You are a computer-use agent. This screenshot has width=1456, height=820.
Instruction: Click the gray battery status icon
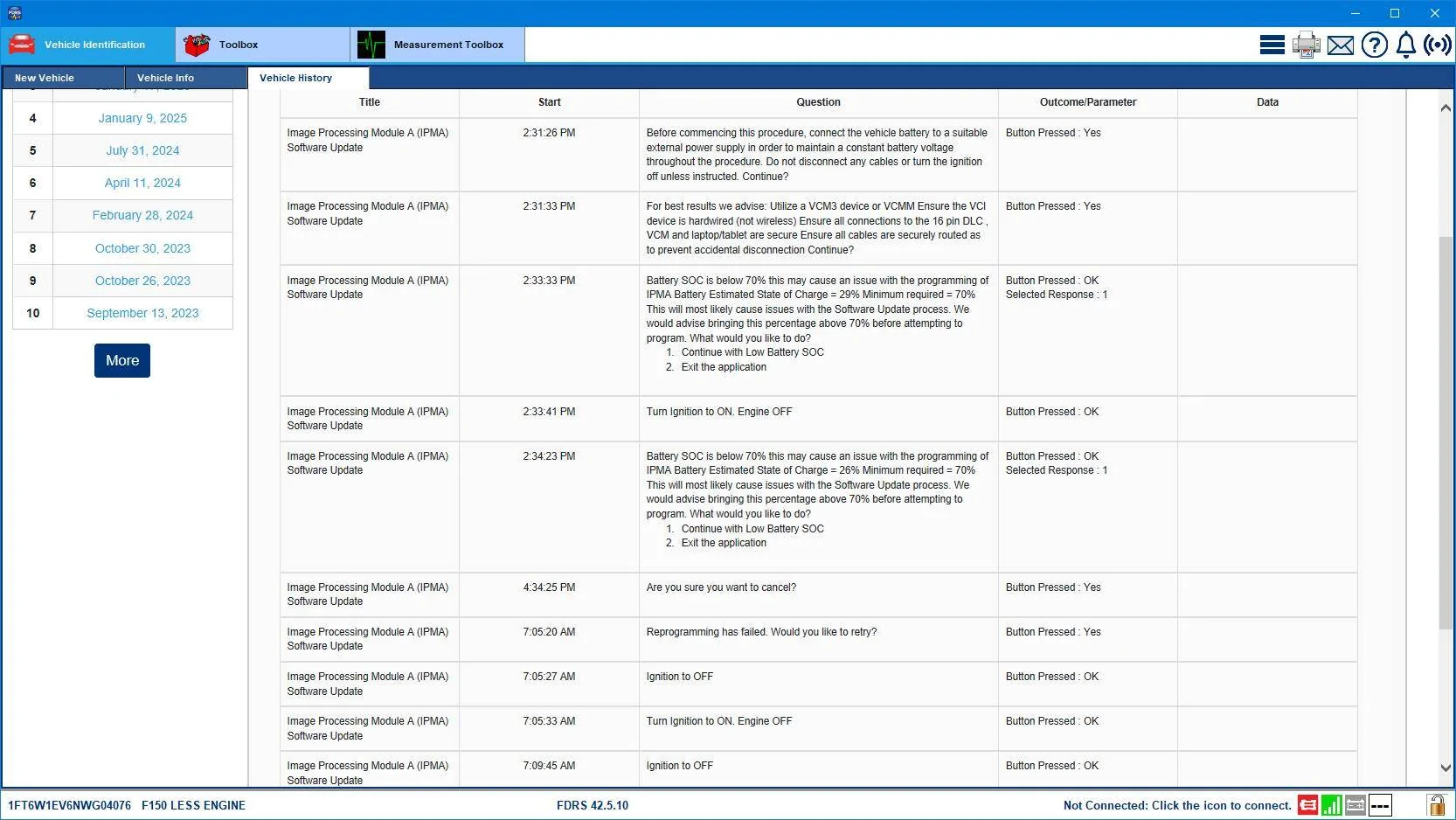(1355, 805)
